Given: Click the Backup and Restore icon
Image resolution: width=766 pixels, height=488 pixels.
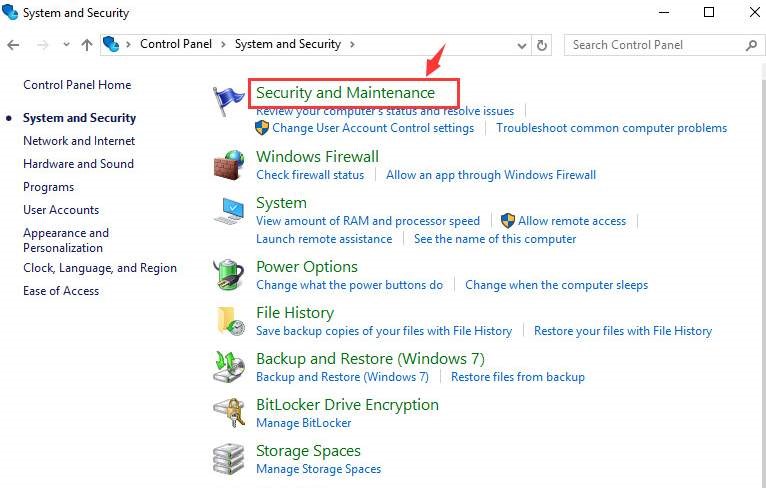Looking at the screenshot, I should pyautogui.click(x=229, y=367).
